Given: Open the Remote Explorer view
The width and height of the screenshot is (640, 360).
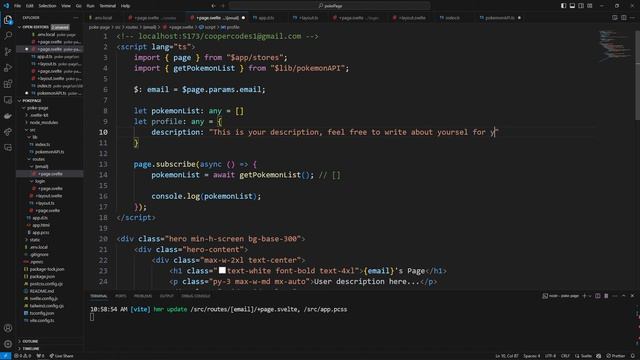Looking at the screenshot, I should tap(8, 100).
